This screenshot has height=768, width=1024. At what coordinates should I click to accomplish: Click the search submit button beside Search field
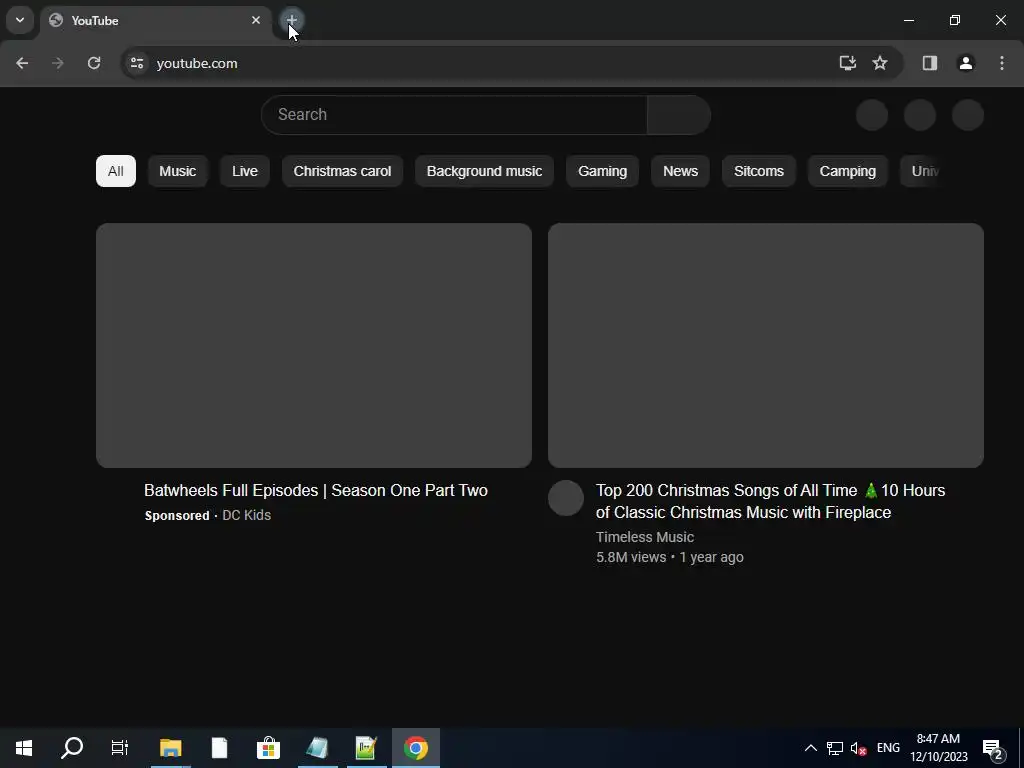coord(679,115)
